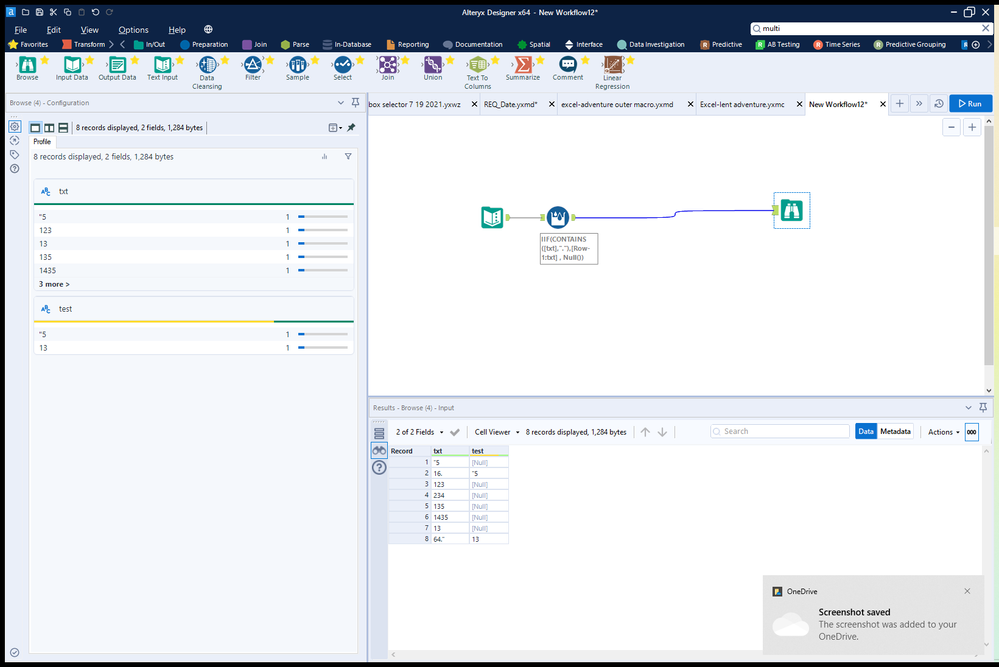Move tool categories forward with right chevron
The image size is (999, 667).
(x=989, y=45)
